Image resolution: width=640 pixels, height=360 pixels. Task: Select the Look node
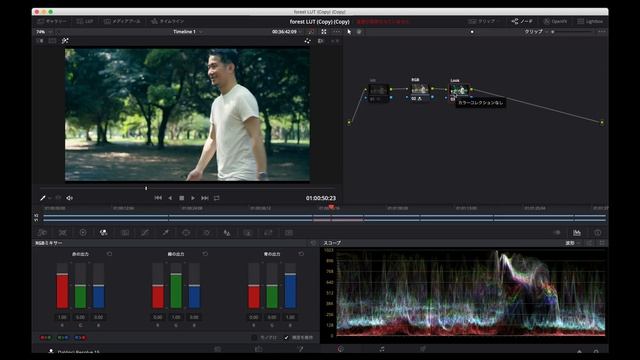tap(459, 89)
